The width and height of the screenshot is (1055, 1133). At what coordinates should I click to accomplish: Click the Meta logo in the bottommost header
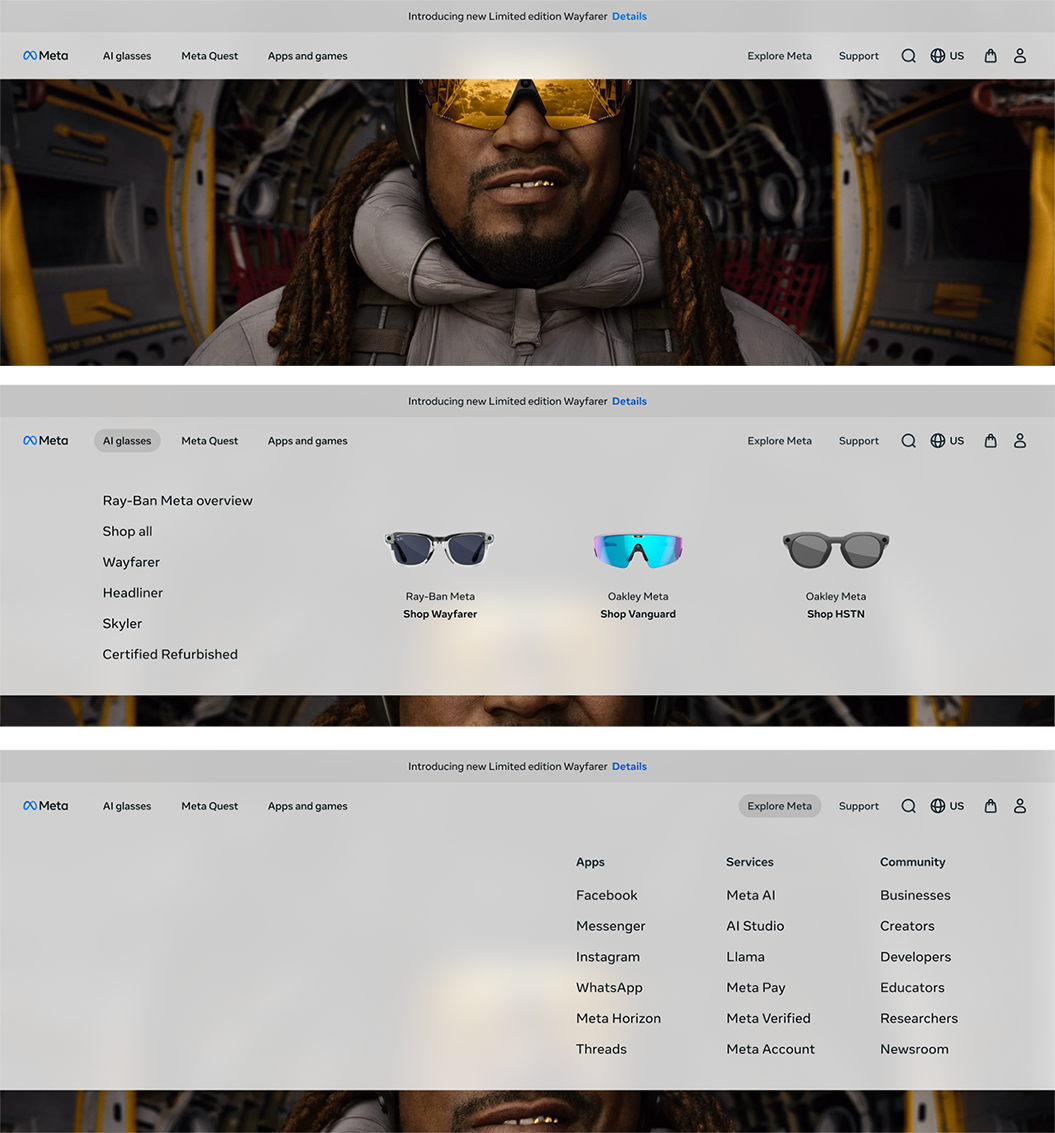[46, 806]
